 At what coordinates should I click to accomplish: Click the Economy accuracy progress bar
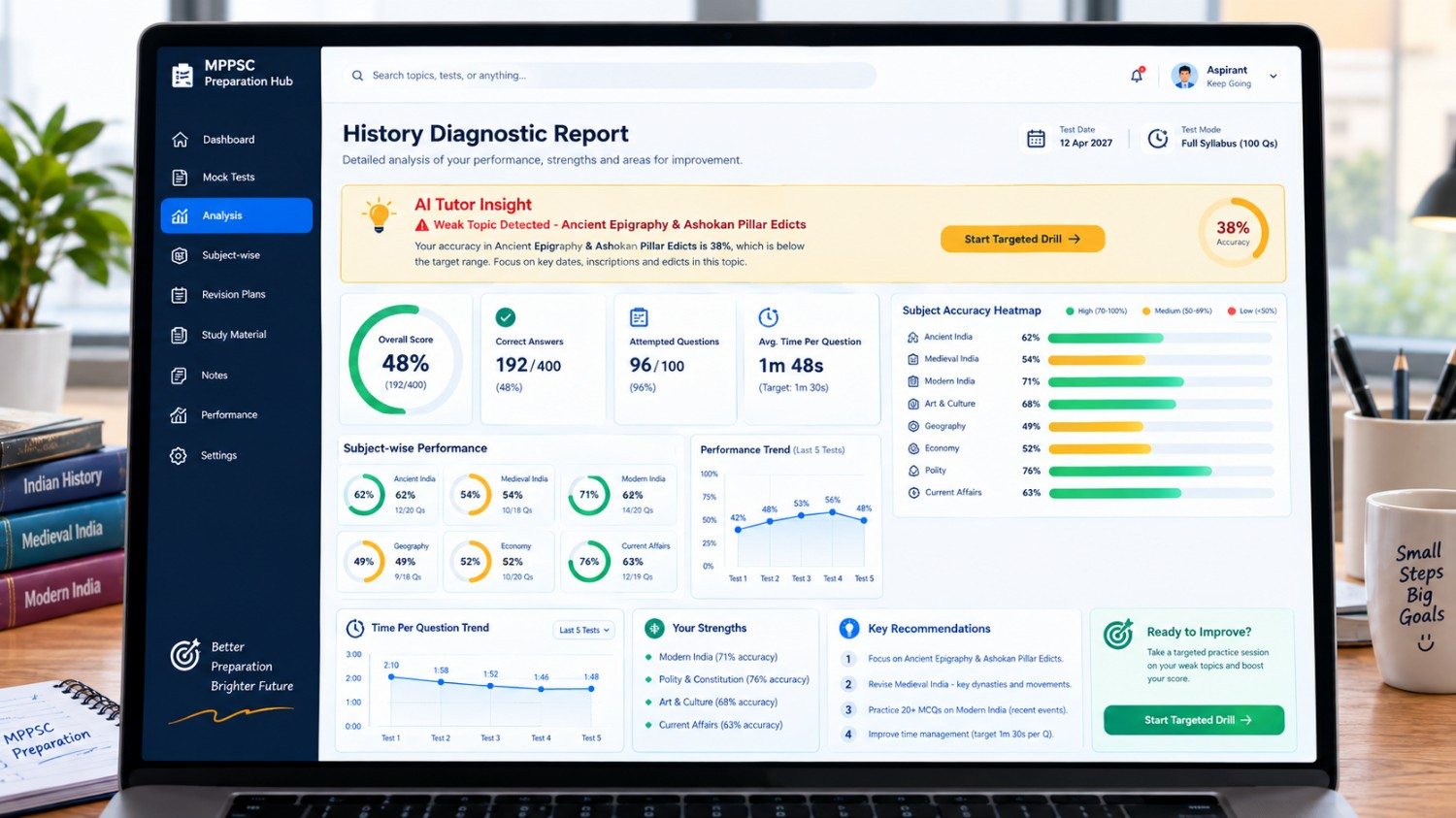(x=1160, y=449)
